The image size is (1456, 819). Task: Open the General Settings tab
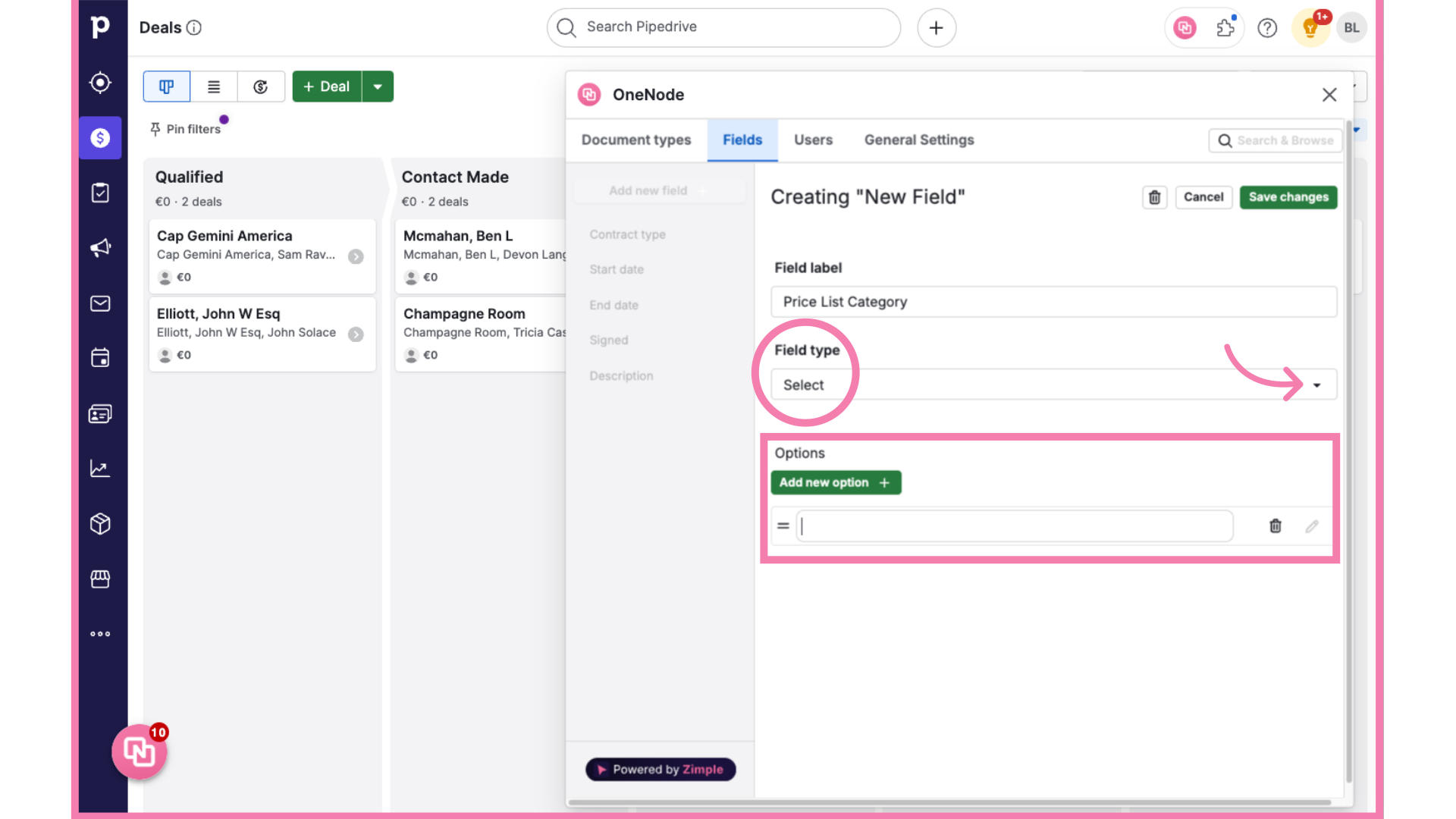click(x=919, y=140)
